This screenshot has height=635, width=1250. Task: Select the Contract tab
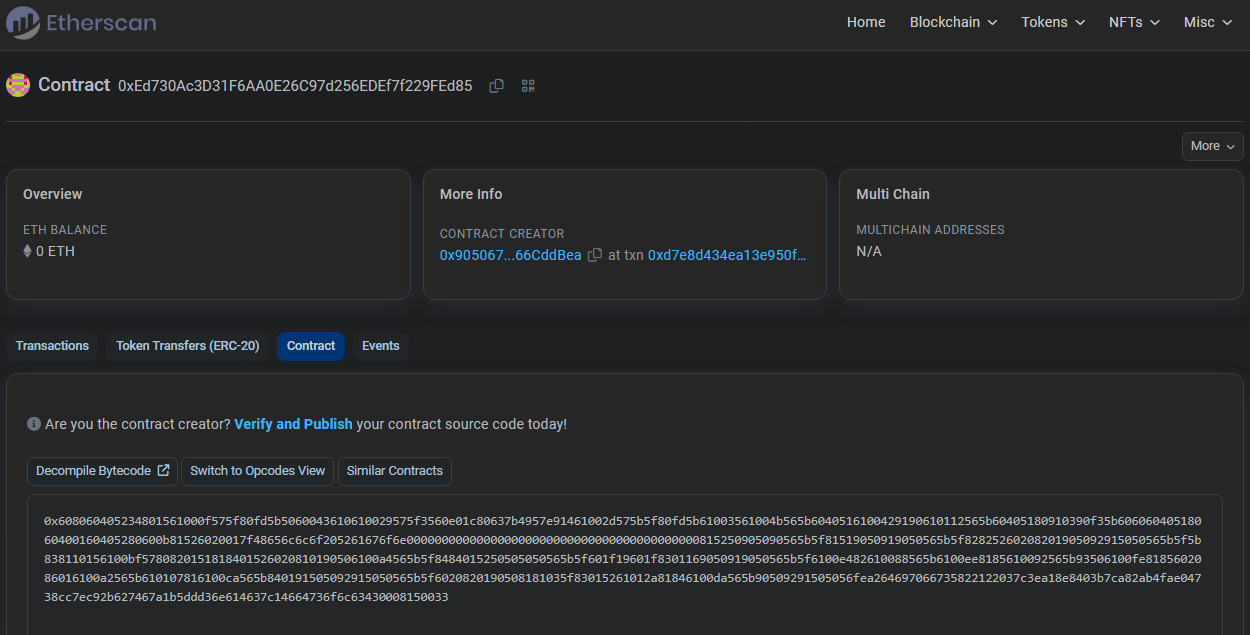[311, 346]
